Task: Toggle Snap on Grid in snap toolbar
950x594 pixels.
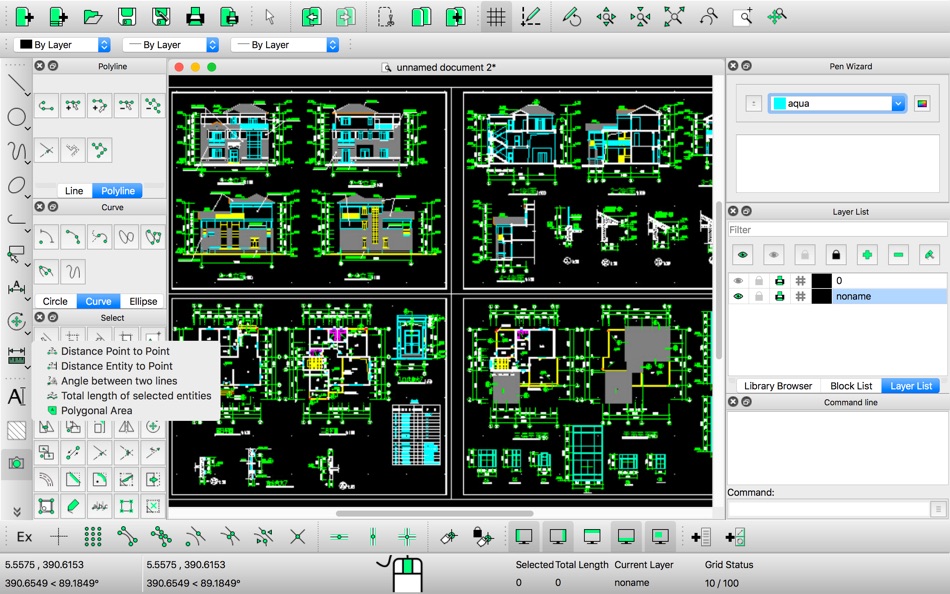Action: (93, 536)
